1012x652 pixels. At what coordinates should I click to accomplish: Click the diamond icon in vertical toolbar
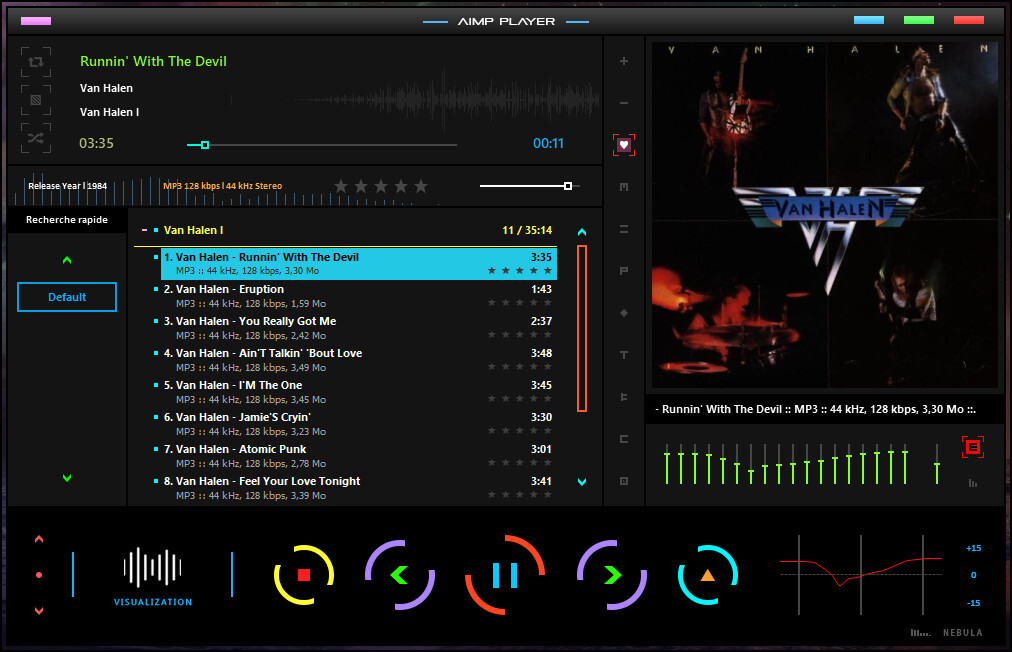tap(623, 312)
